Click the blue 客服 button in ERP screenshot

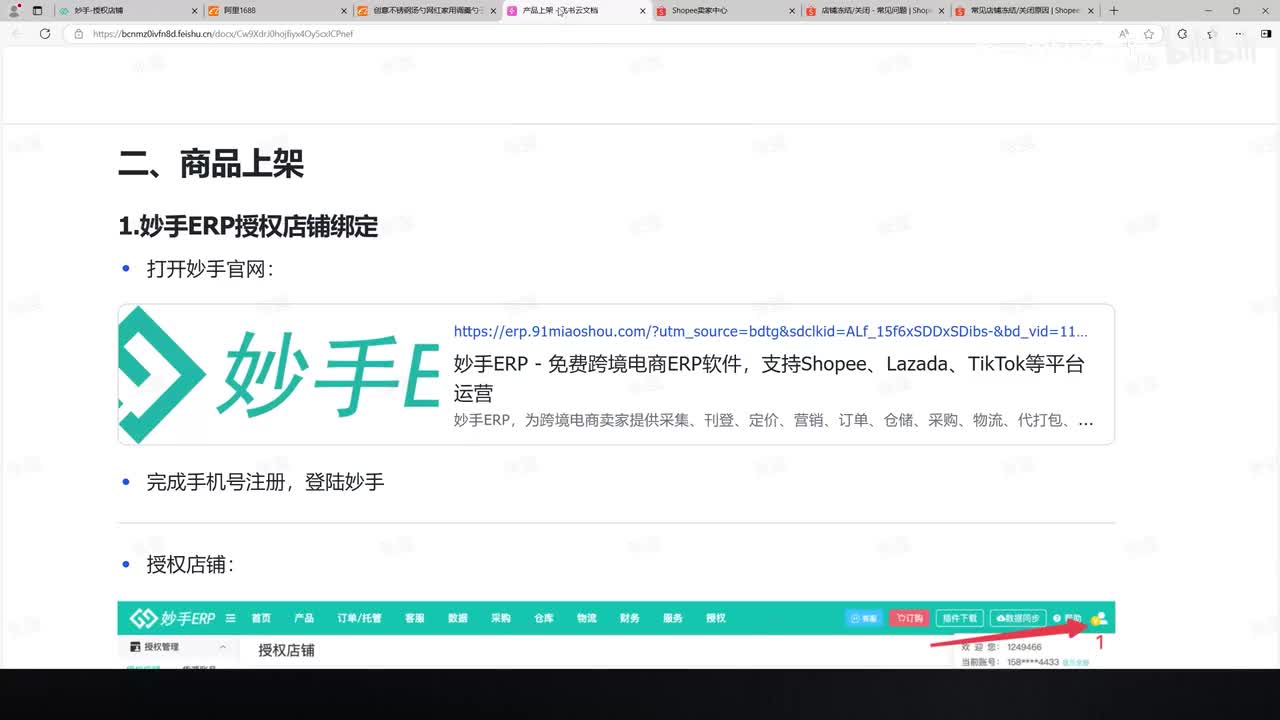pyautogui.click(x=865, y=618)
